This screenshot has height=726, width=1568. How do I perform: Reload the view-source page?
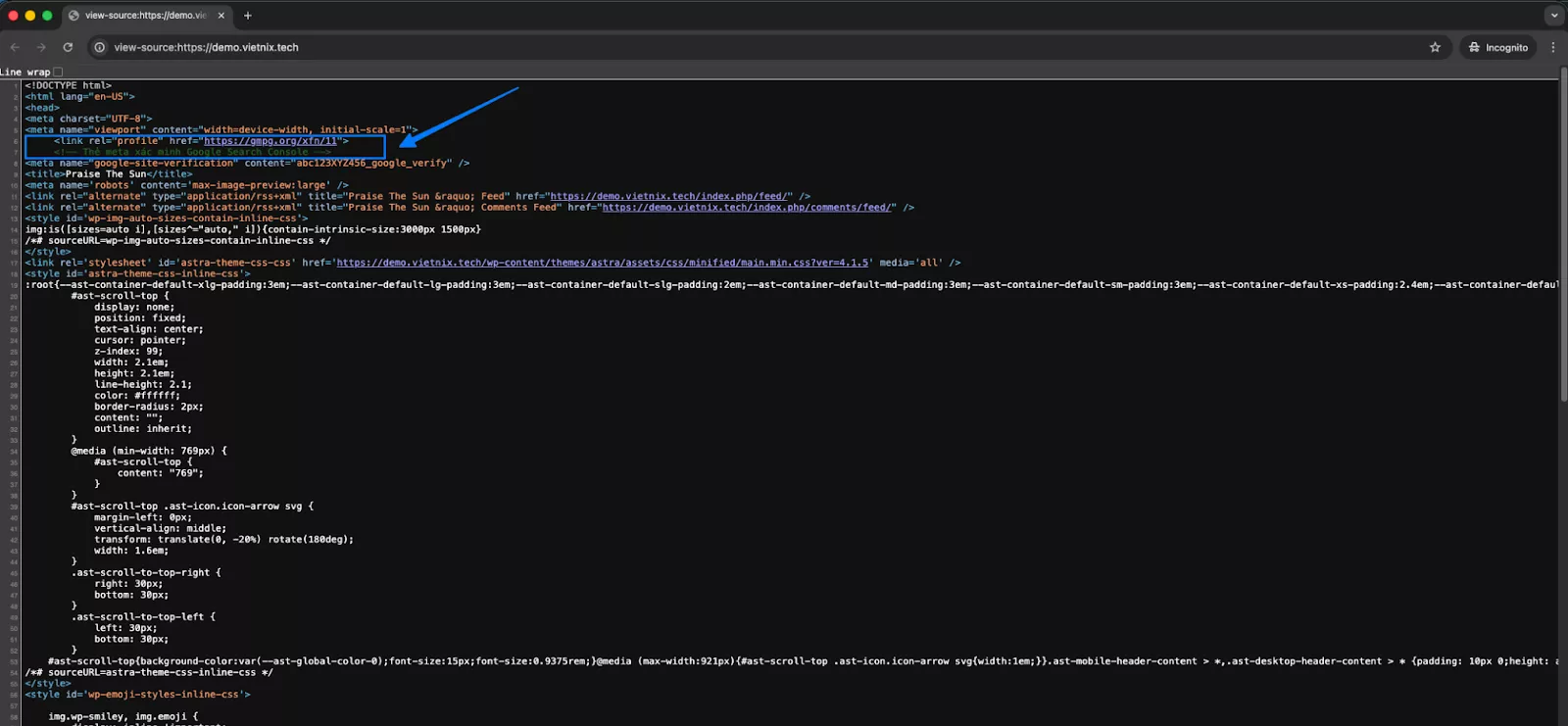click(x=68, y=47)
